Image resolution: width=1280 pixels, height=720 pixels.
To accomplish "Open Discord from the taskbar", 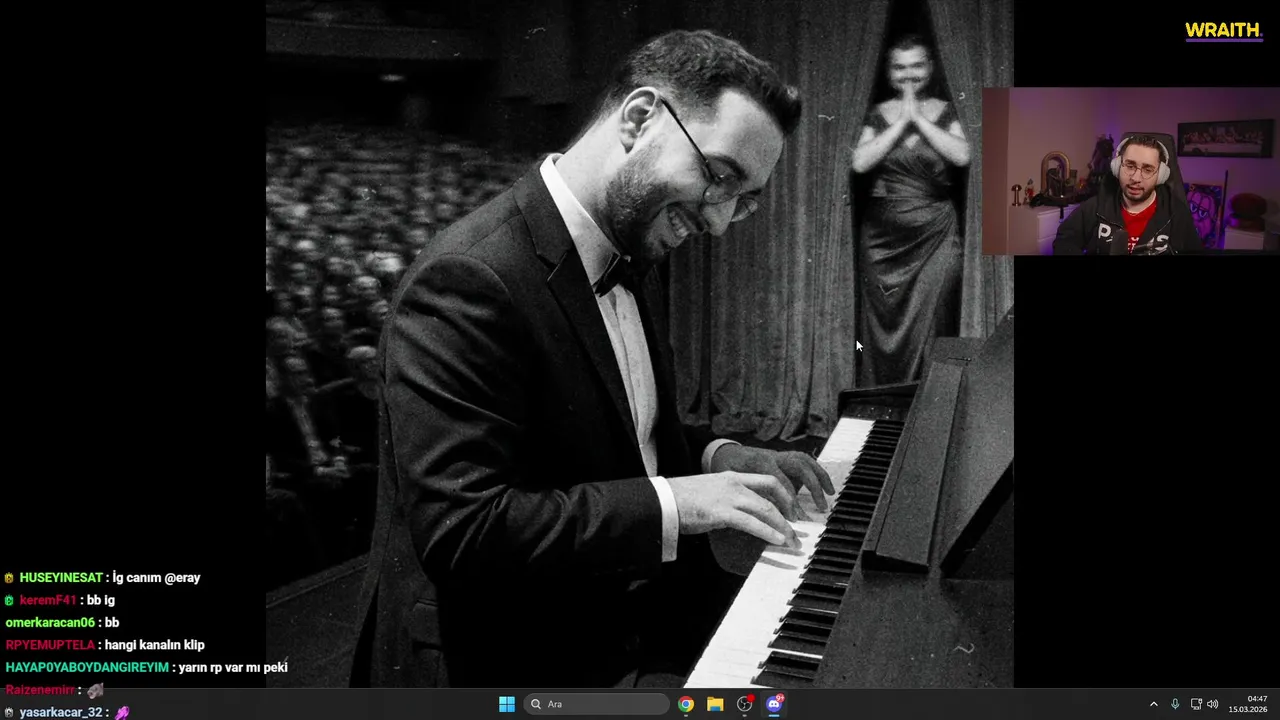I will tap(774, 704).
